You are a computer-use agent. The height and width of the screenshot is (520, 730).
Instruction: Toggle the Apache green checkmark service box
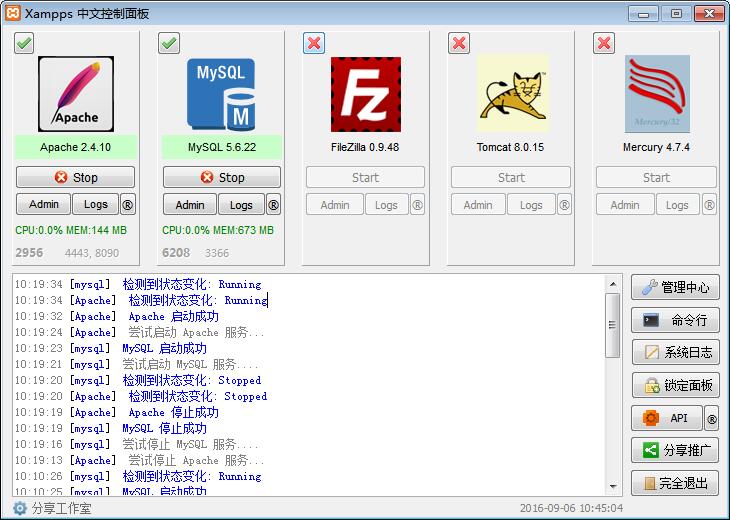point(24,44)
